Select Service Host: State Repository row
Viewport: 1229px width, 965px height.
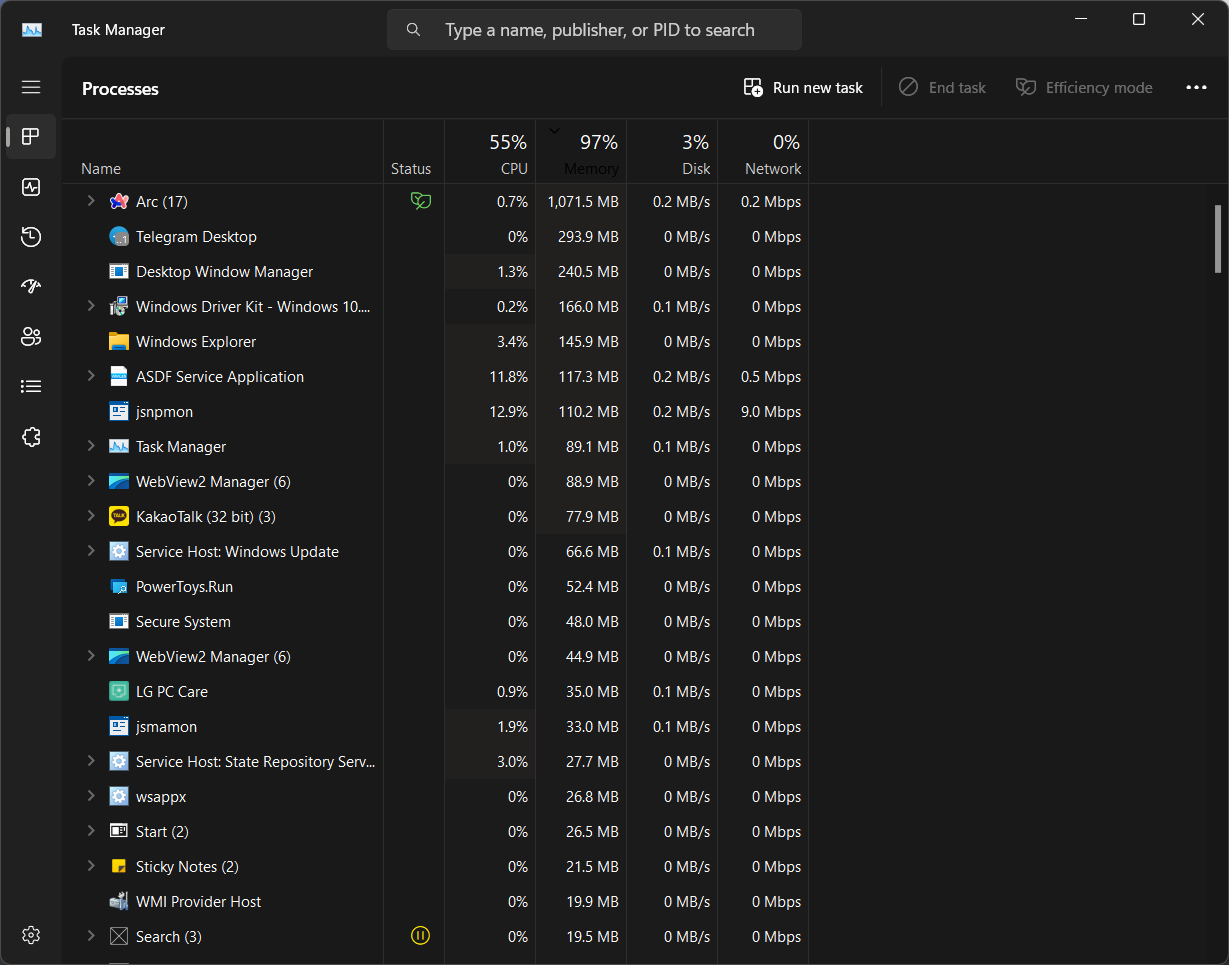(x=435, y=761)
